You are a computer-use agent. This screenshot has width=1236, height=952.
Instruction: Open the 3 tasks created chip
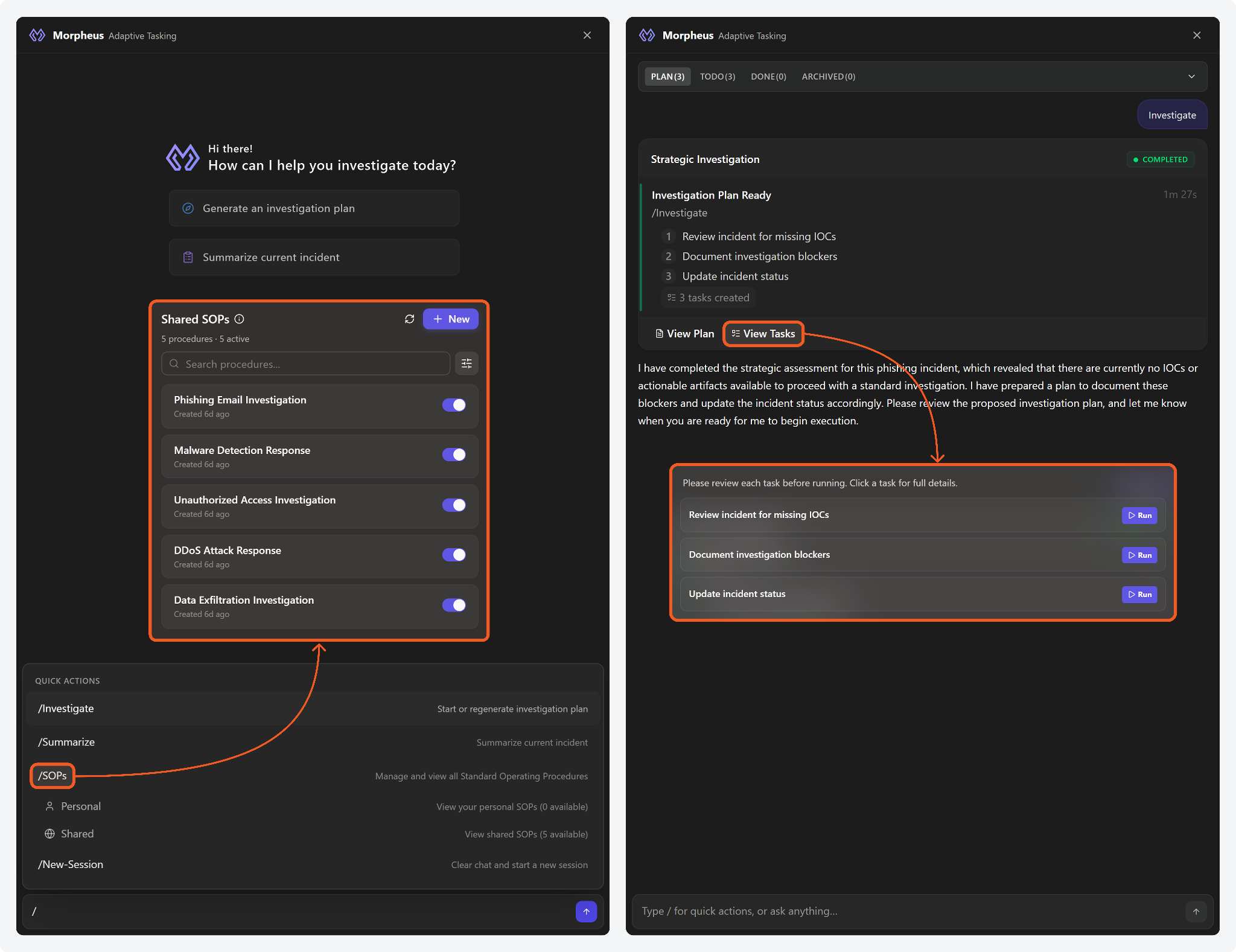pyautogui.click(x=709, y=298)
